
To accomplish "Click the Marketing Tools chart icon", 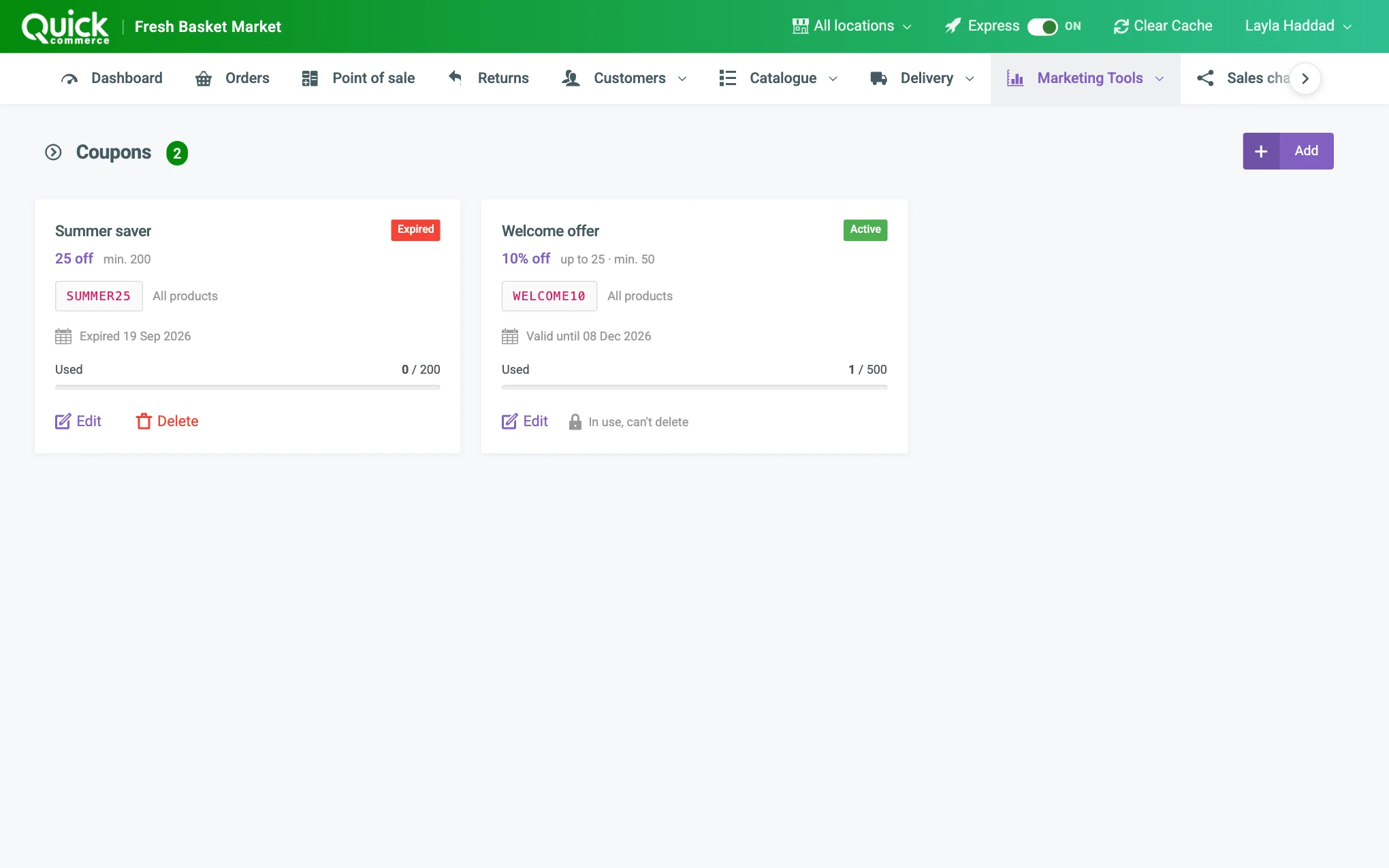I will pos(1015,78).
